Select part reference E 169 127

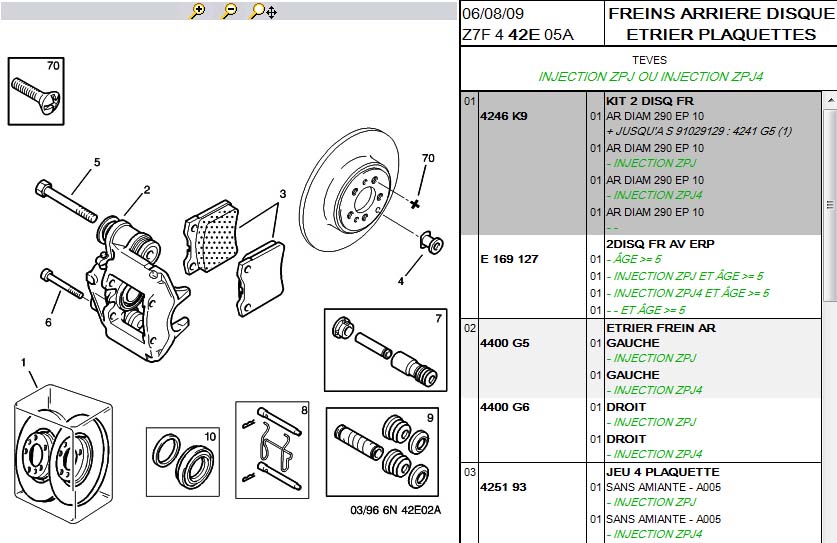509,259
